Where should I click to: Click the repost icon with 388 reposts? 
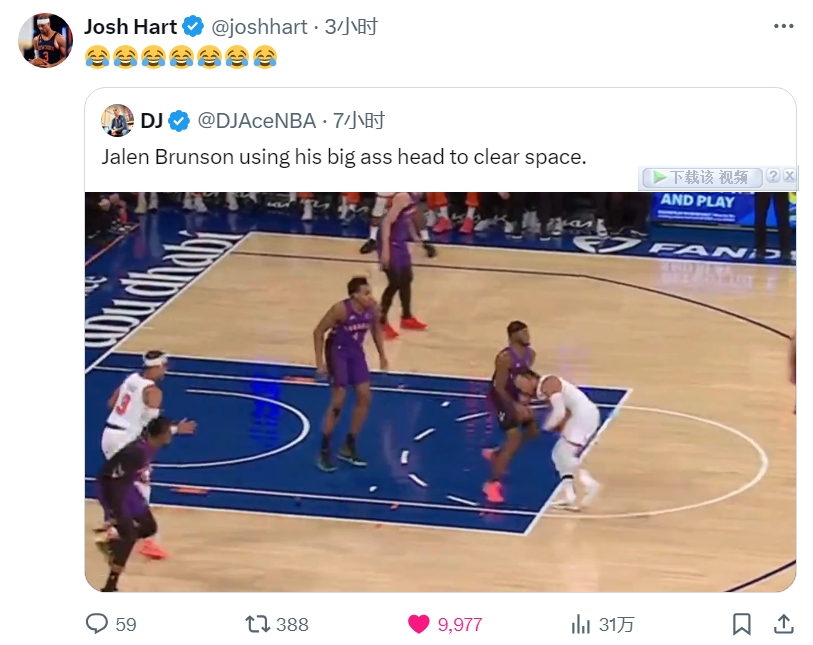pos(258,624)
